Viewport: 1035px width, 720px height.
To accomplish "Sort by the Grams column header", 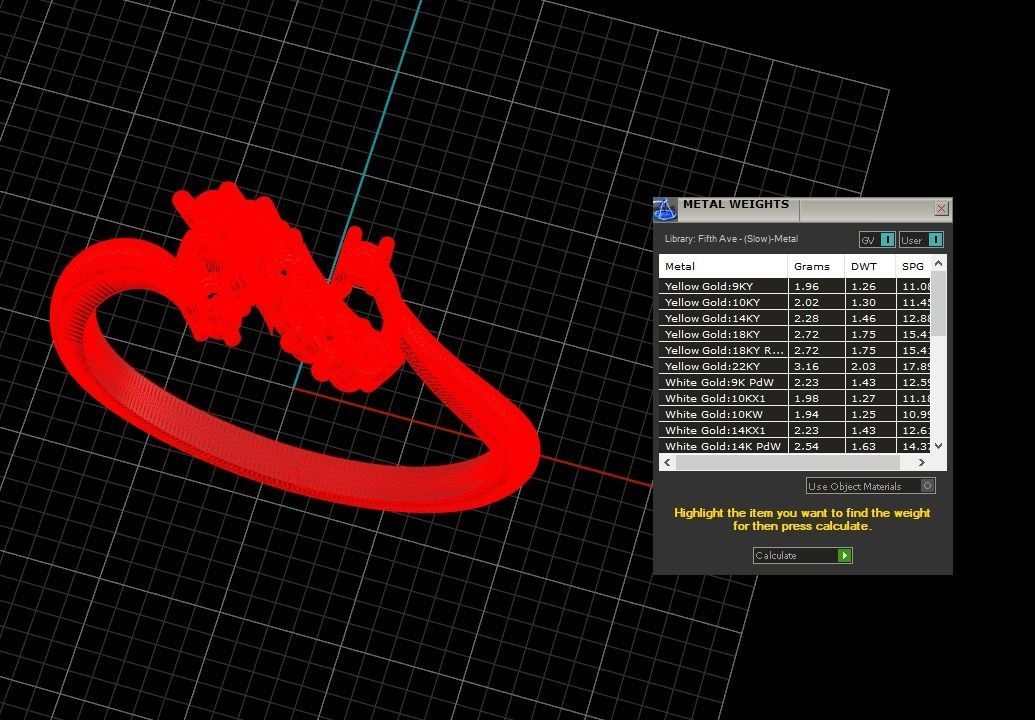I will [x=817, y=267].
